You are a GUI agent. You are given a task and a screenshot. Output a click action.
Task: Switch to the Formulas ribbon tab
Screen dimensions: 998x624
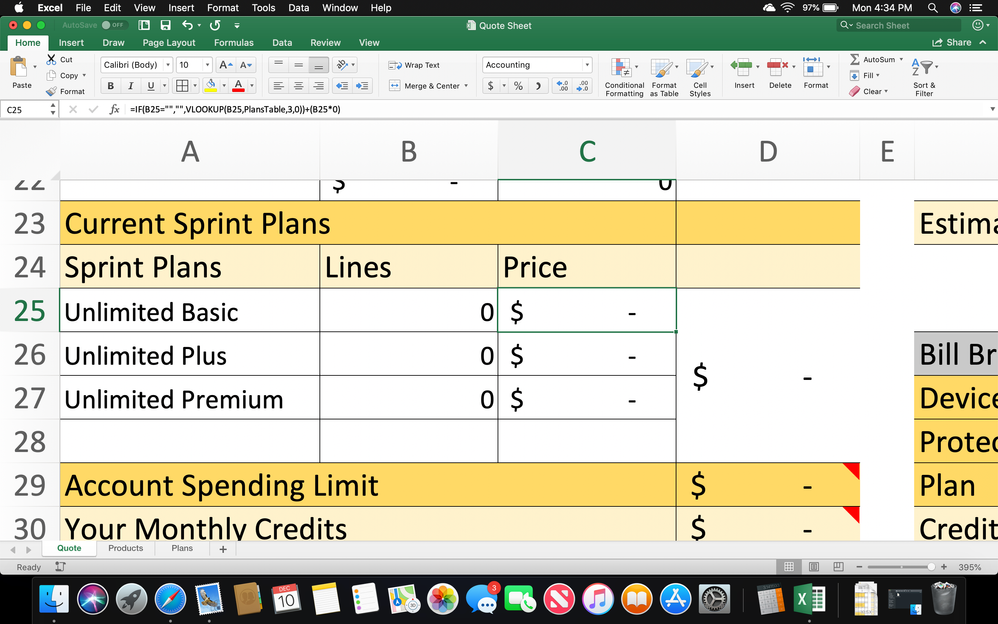coord(233,43)
